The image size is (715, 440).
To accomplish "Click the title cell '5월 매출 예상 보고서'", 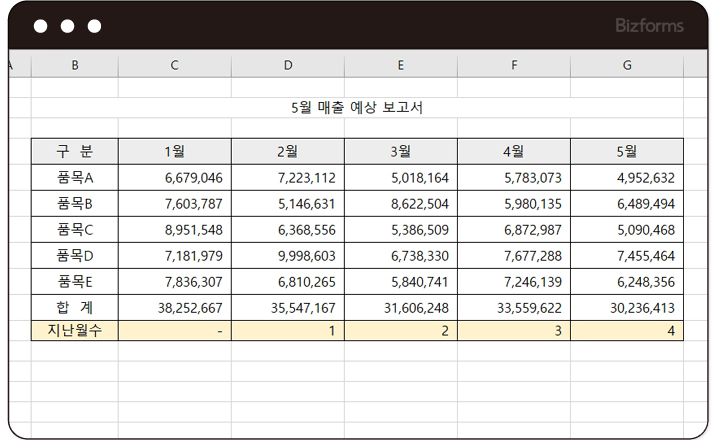I will 358,108.
